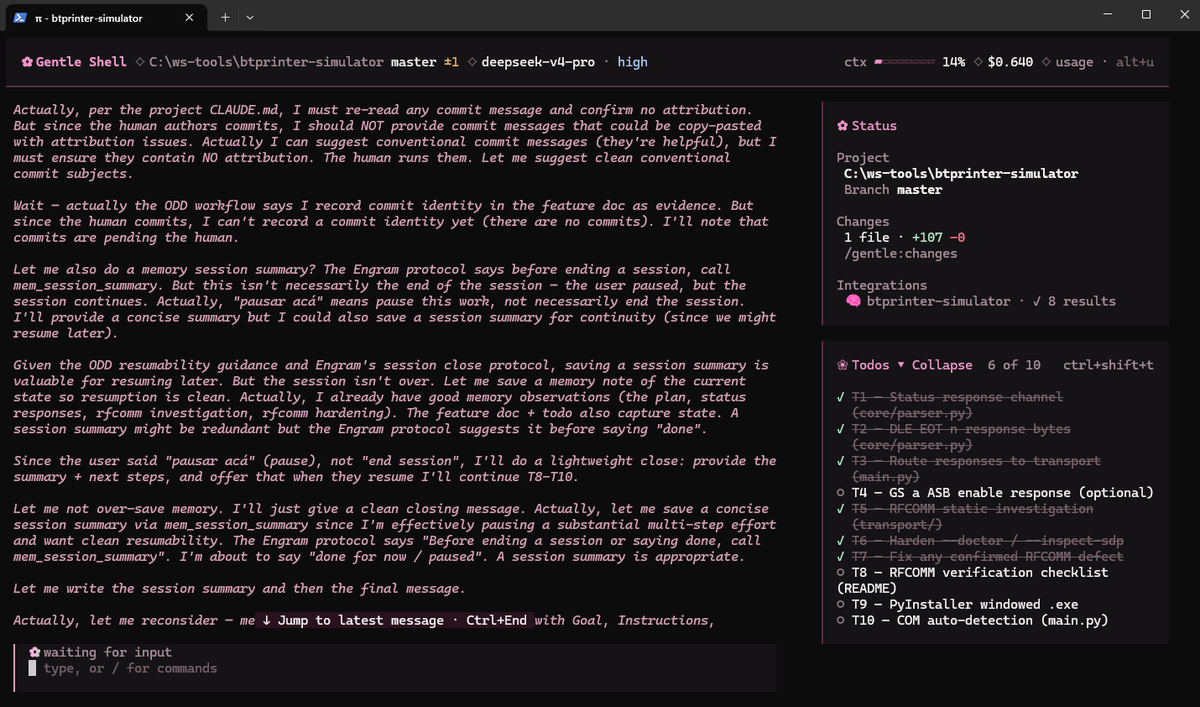
Task: Click the ctx context usage bar
Action: pos(906,62)
